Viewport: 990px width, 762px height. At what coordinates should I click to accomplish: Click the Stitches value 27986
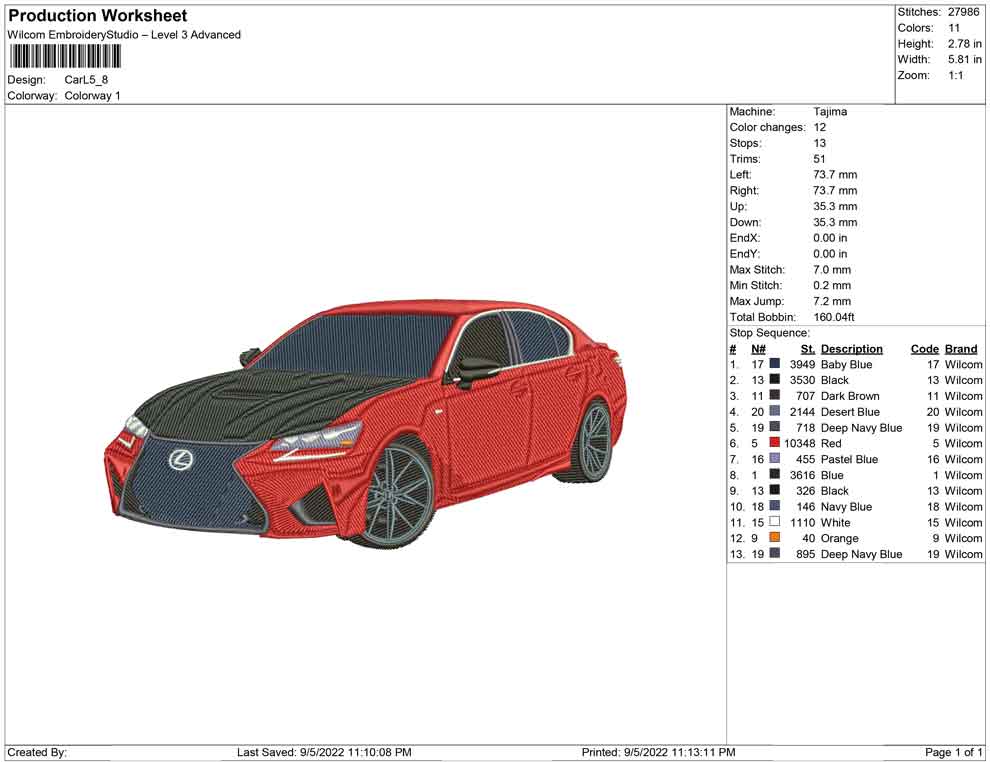click(x=964, y=12)
